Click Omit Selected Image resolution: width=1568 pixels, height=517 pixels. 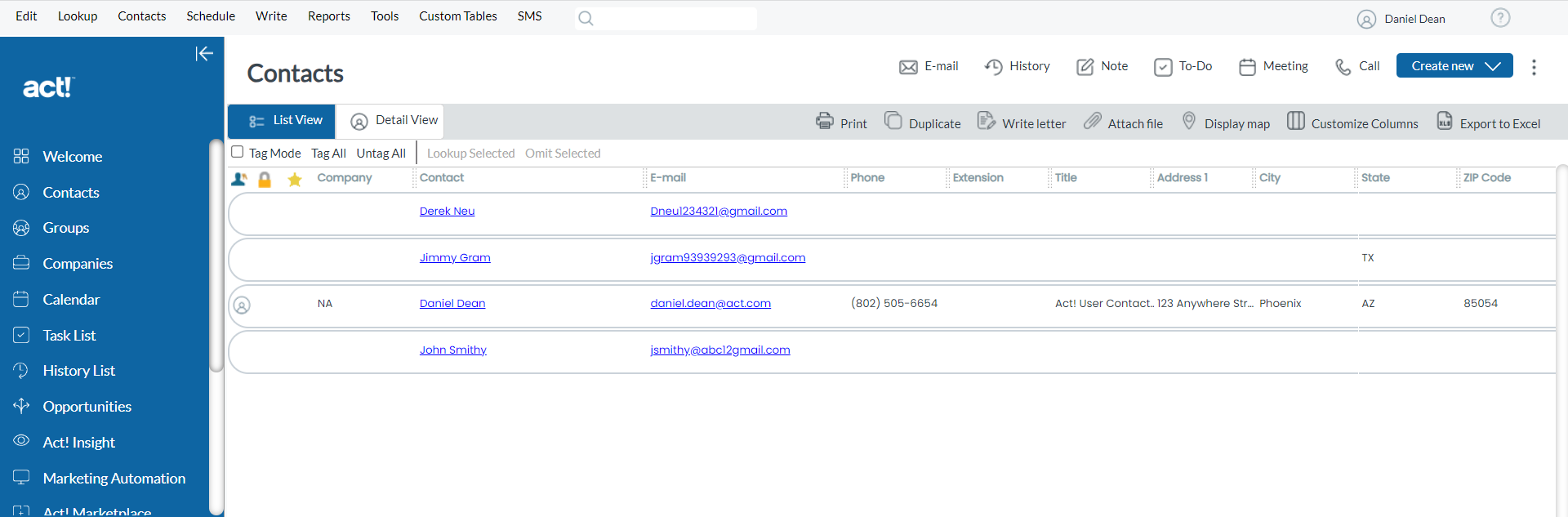pyautogui.click(x=563, y=154)
